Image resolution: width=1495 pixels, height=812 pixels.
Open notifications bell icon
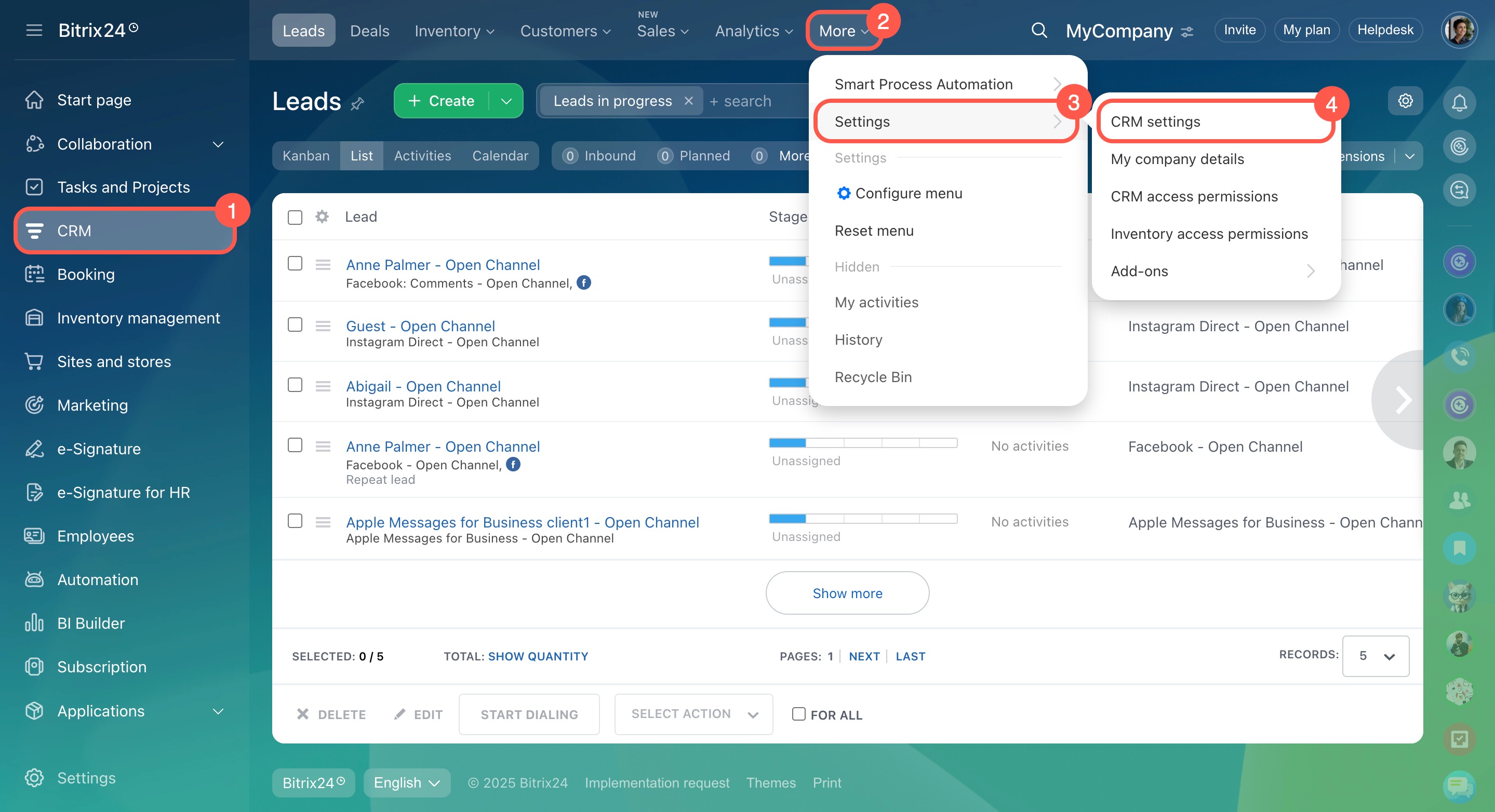tap(1459, 103)
